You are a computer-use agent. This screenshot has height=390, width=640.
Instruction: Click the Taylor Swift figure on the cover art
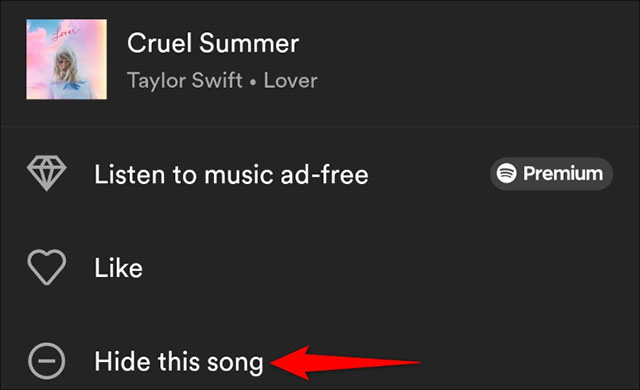pos(67,73)
